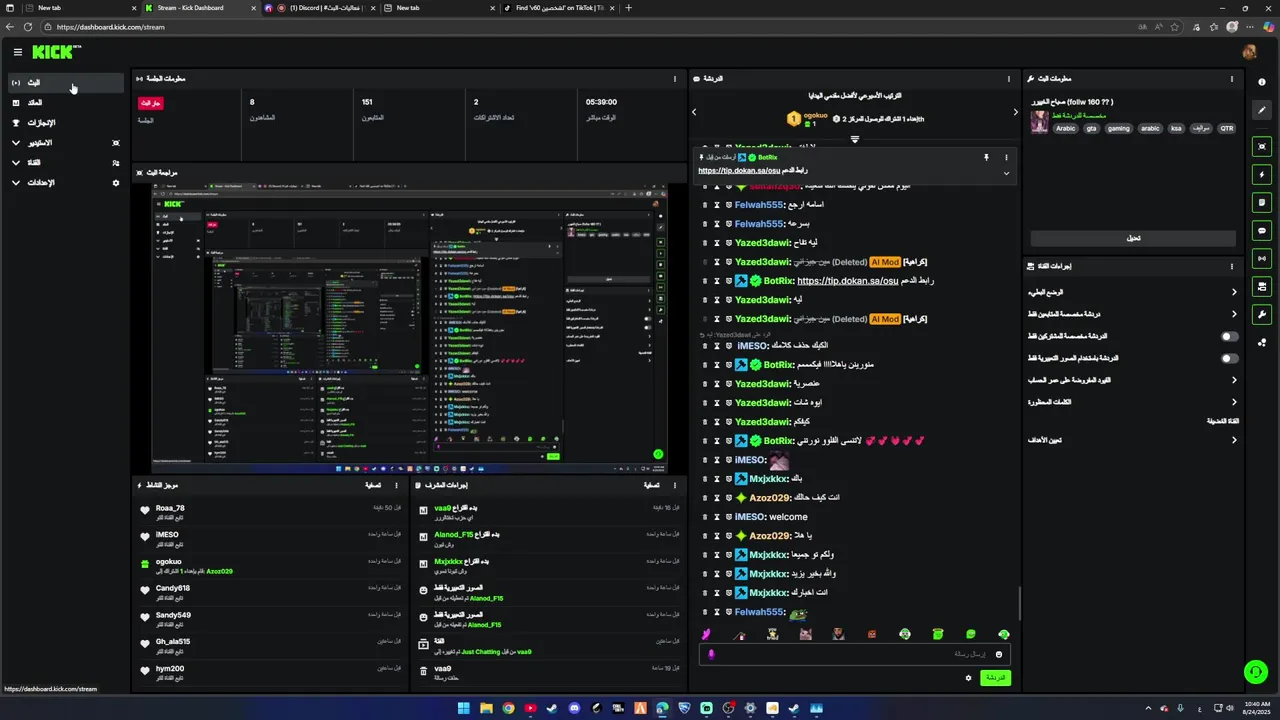Click the camera icon in the right sidebar
The height and width of the screenshot is (720, 1280).
(x=1262, y=286)
